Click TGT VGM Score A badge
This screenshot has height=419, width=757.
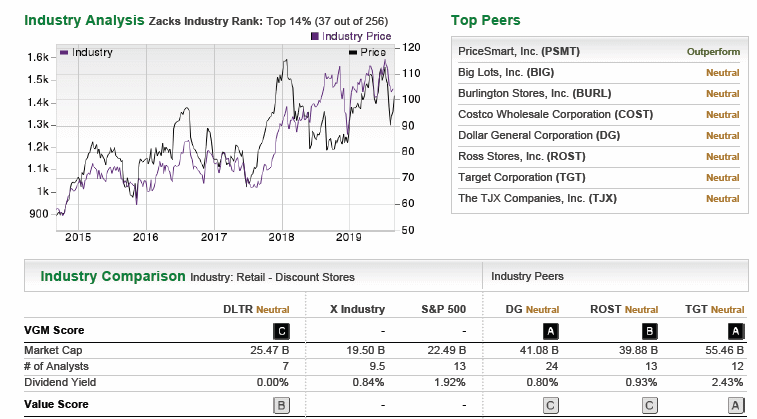point(735,331)
